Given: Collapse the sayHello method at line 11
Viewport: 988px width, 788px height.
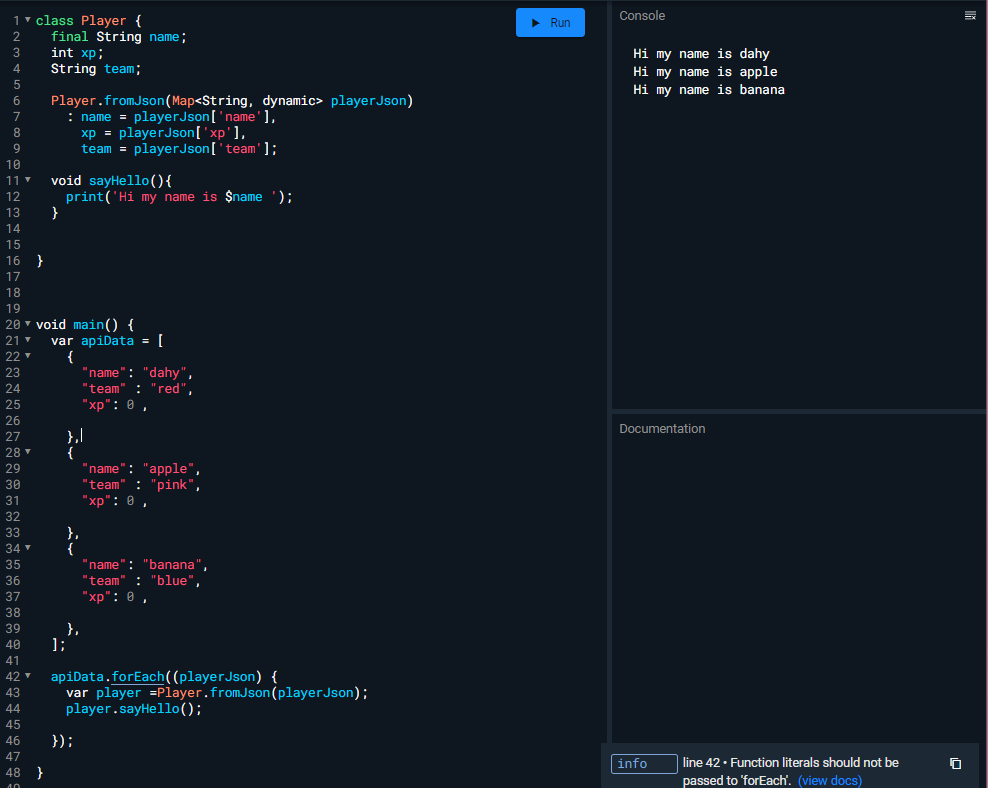Looking at the screenshot, I should click(x=28, y=180).
